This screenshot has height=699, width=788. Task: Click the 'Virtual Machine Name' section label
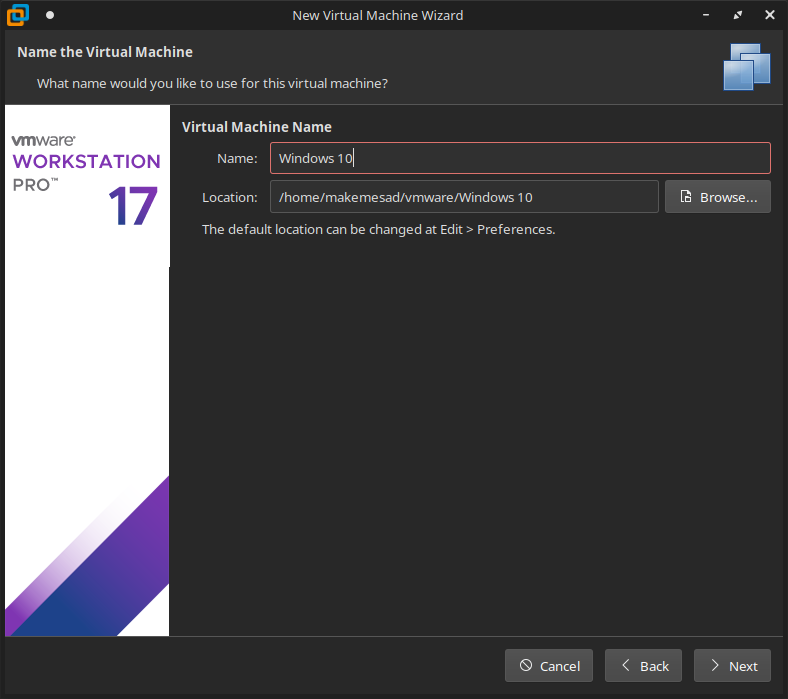pyautogui.click(x=257, y=127)
